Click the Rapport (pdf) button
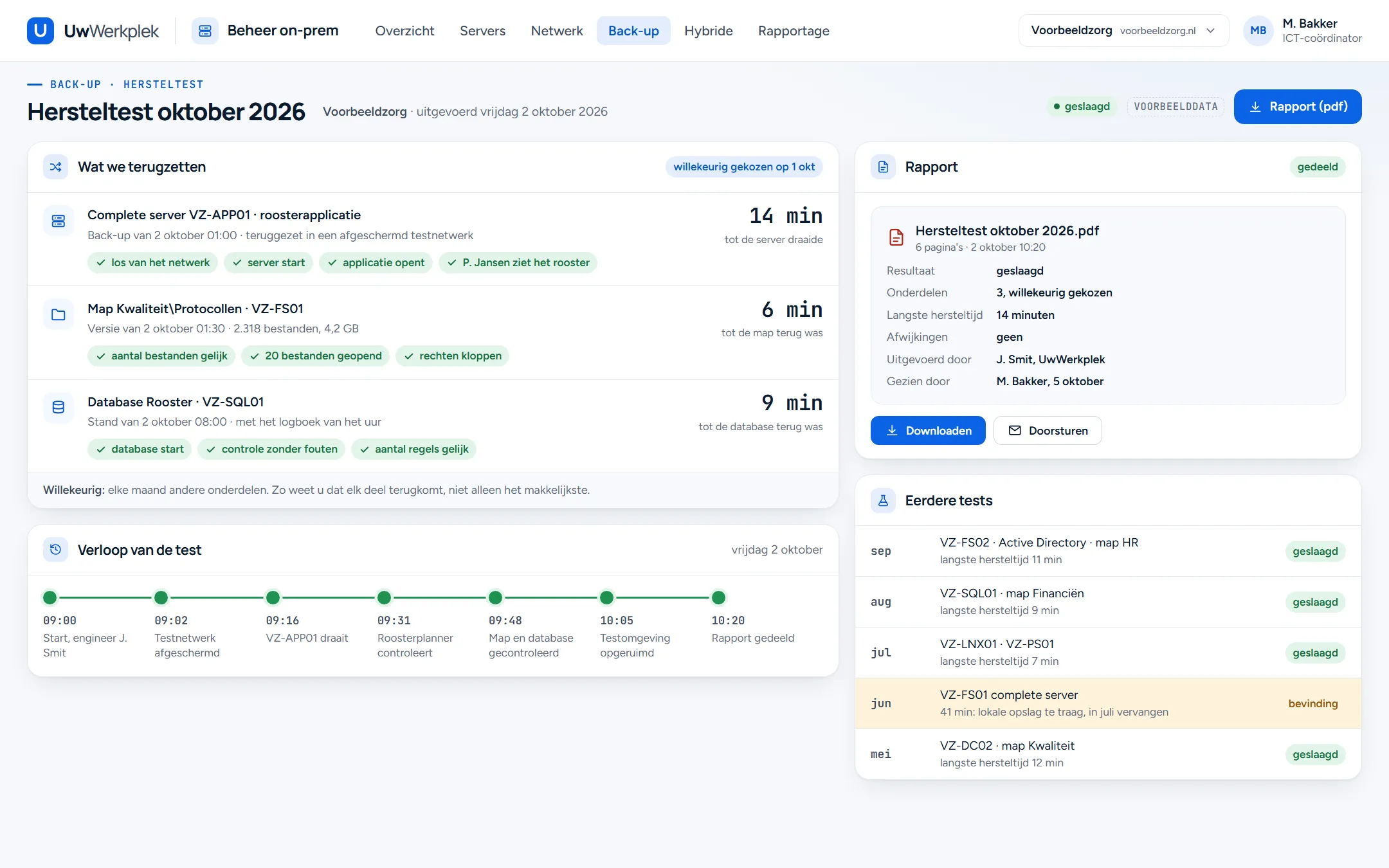Screen dimensions: 1389x868 point(1298,107)
